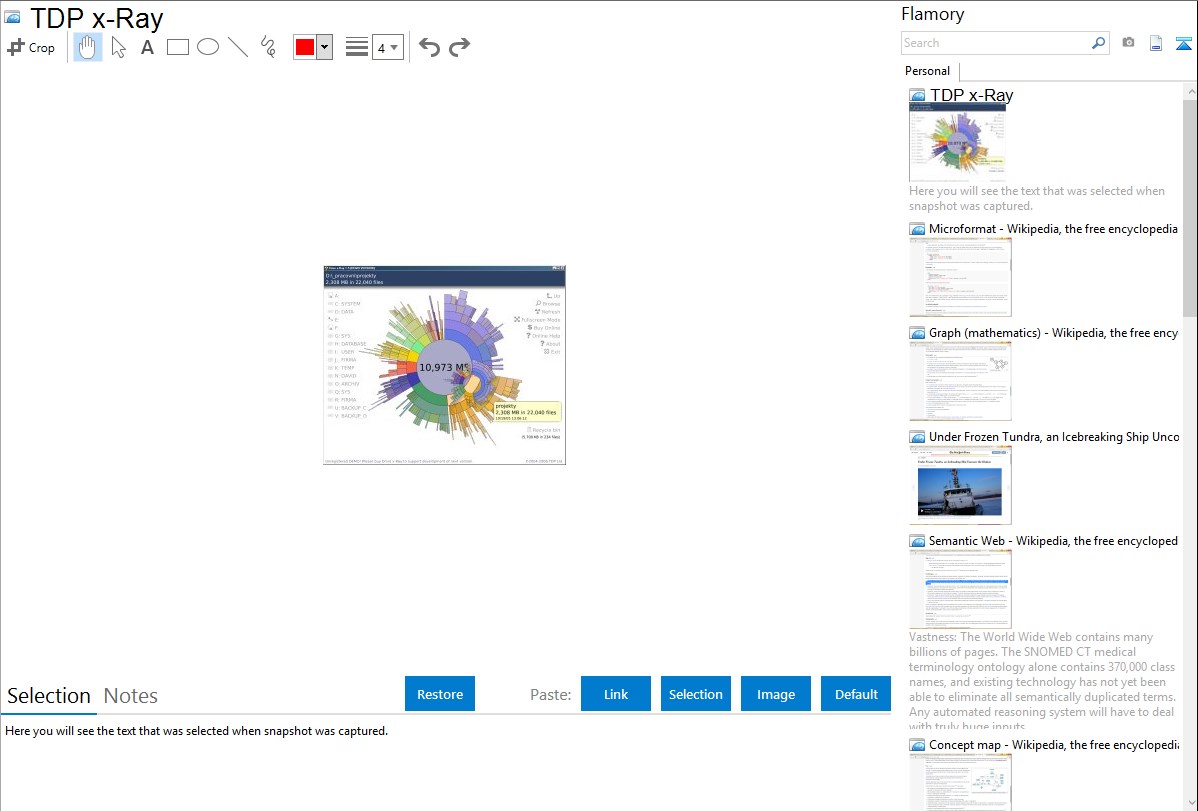
Task: Open the line thickness dropdown
Action: 387,47
